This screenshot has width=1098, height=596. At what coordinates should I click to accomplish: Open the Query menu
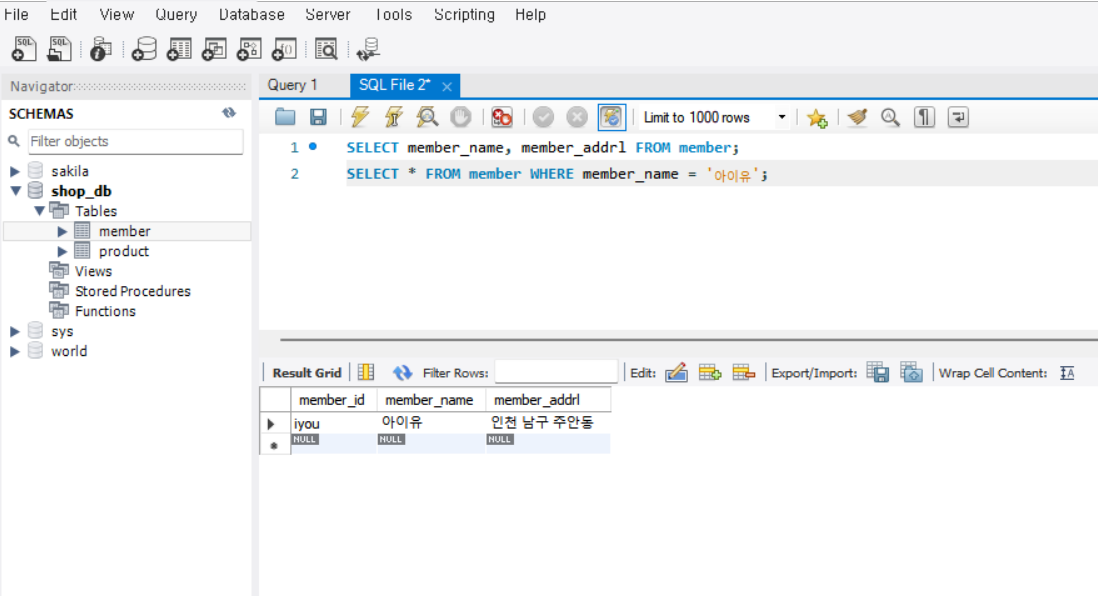pos(176,15)
